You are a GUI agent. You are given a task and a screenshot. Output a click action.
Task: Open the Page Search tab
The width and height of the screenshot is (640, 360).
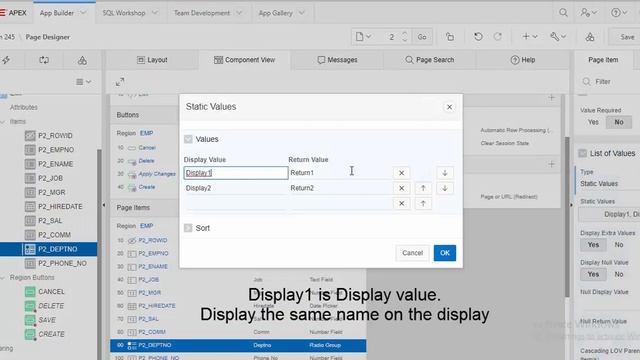(x=429, y=60)
